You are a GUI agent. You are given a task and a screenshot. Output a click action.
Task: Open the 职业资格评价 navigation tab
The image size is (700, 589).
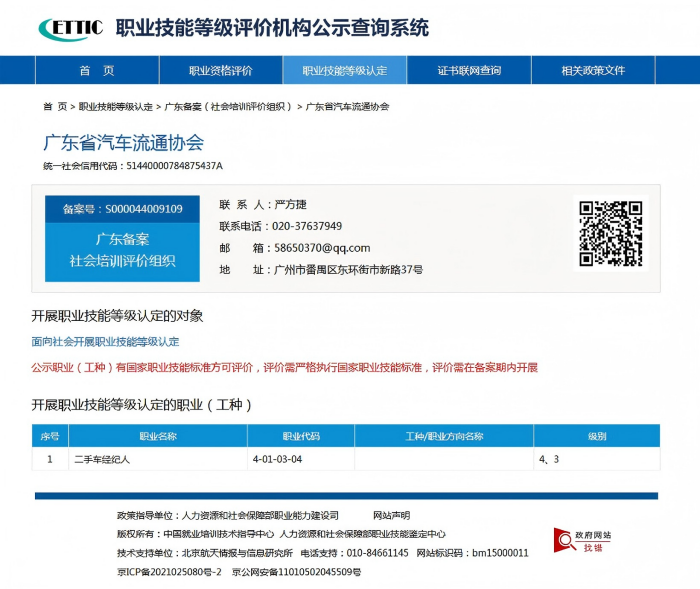coord(221,70)
